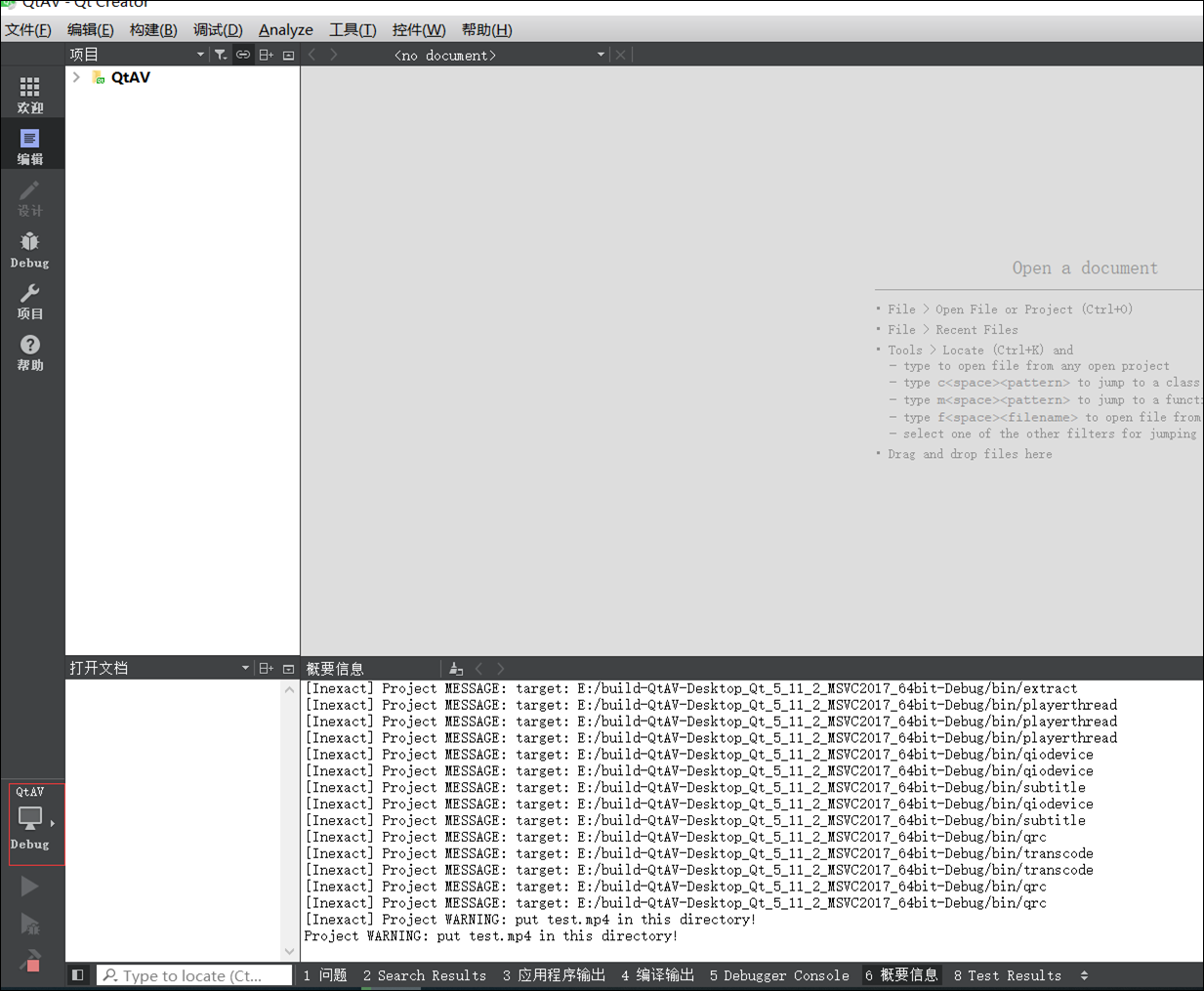The height and width of the screenshot is (991, 1204).
Task: Click the Build hammer button
Action: click(x=30, y=961)
